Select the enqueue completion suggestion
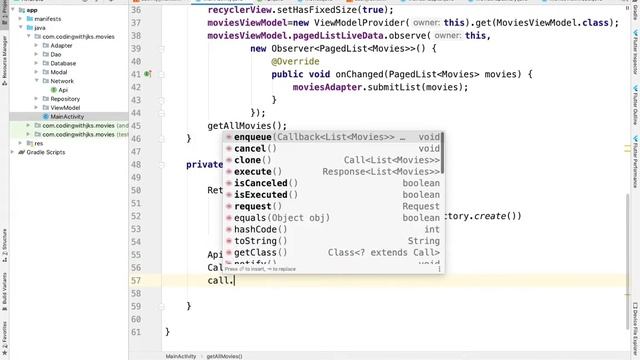This screenshot has height=360, width=640. pos(332,137)
